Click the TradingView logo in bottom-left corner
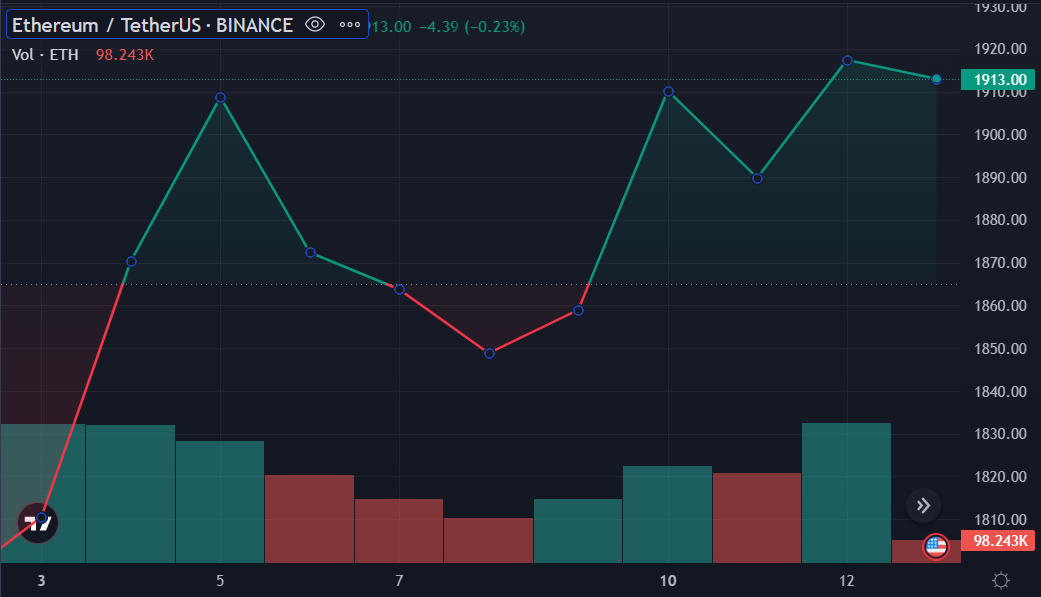The width and height of the screenshot is (1041, 597). 38,522
